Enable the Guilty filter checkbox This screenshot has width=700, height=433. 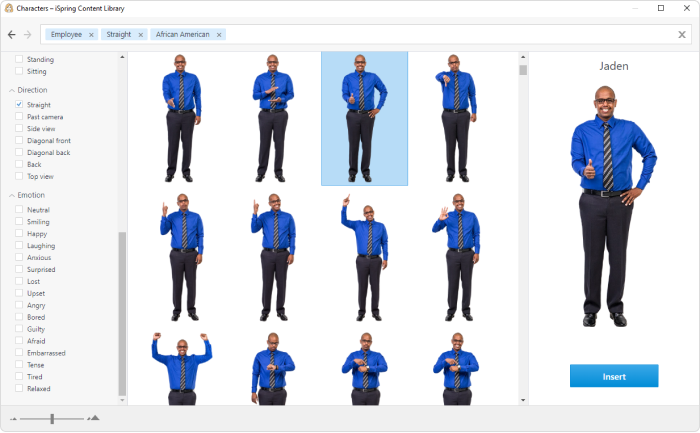[19, 329]
